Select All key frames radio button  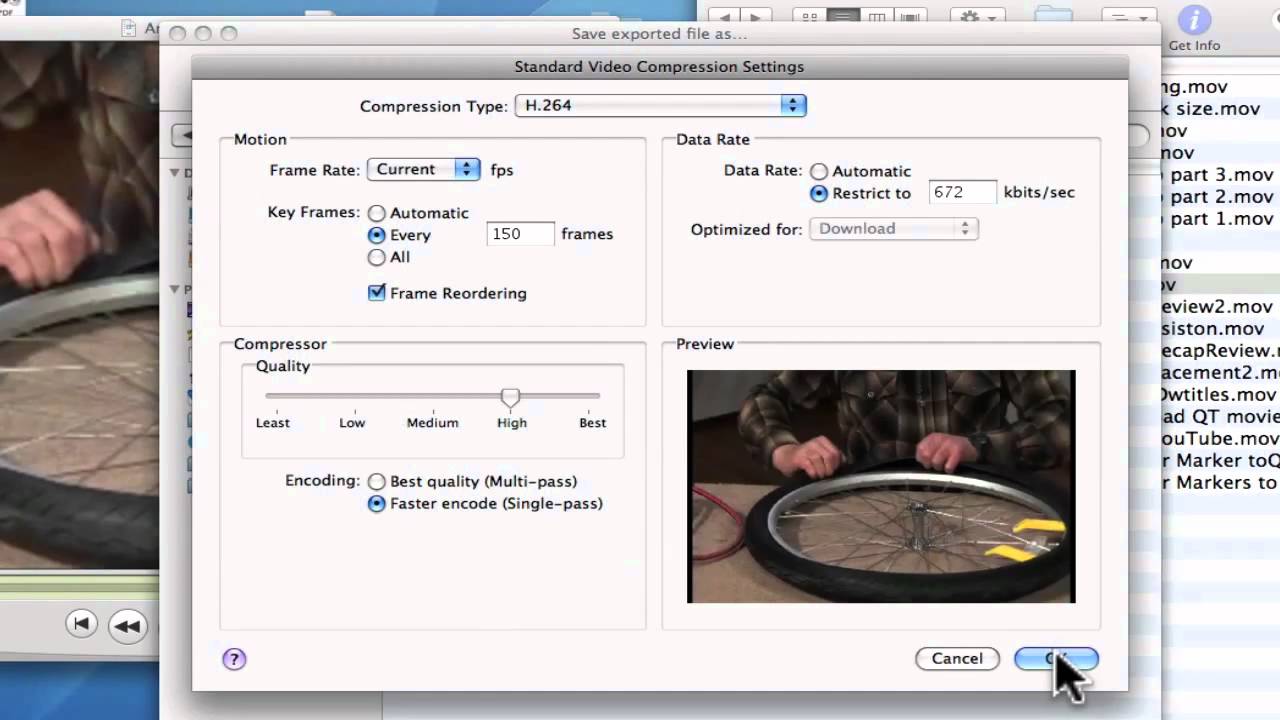click(x=376, y=257)
